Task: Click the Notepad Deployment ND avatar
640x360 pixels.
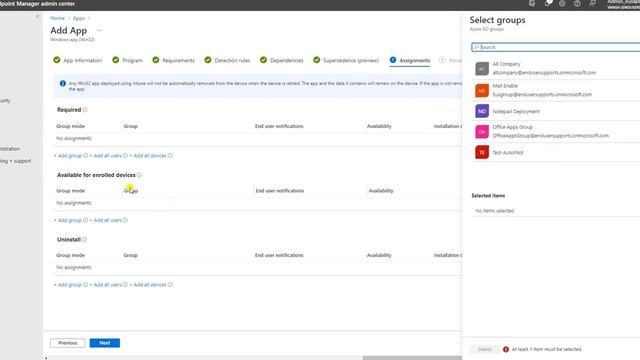Action: coord(482,111)
